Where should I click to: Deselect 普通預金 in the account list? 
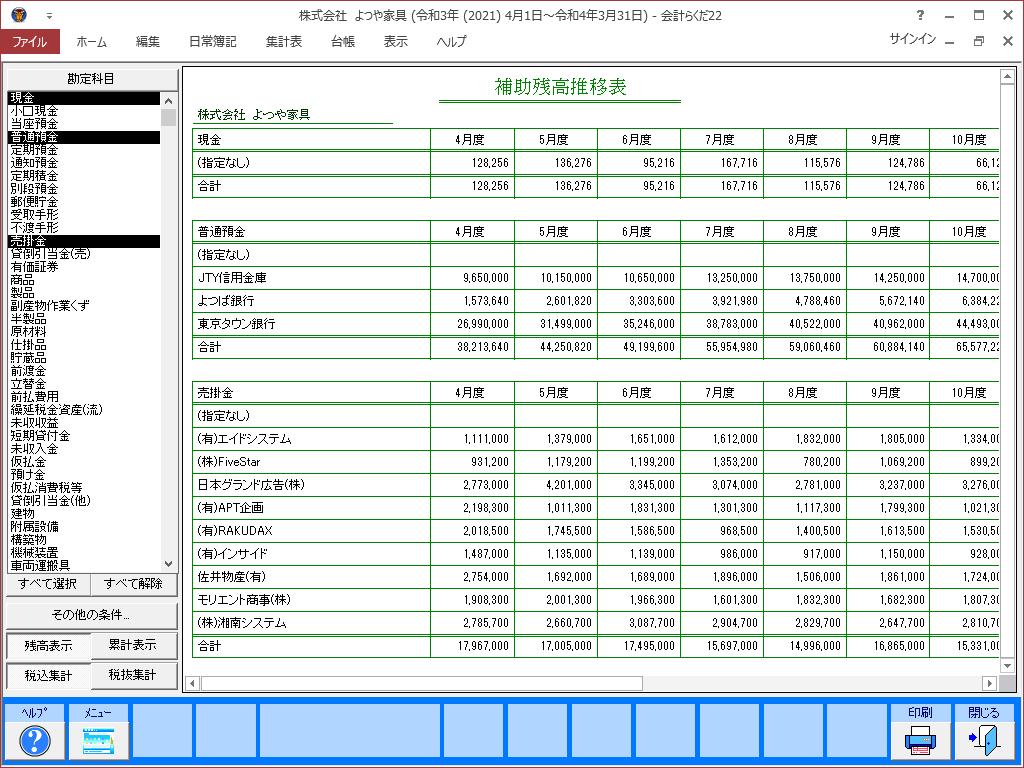84,137
